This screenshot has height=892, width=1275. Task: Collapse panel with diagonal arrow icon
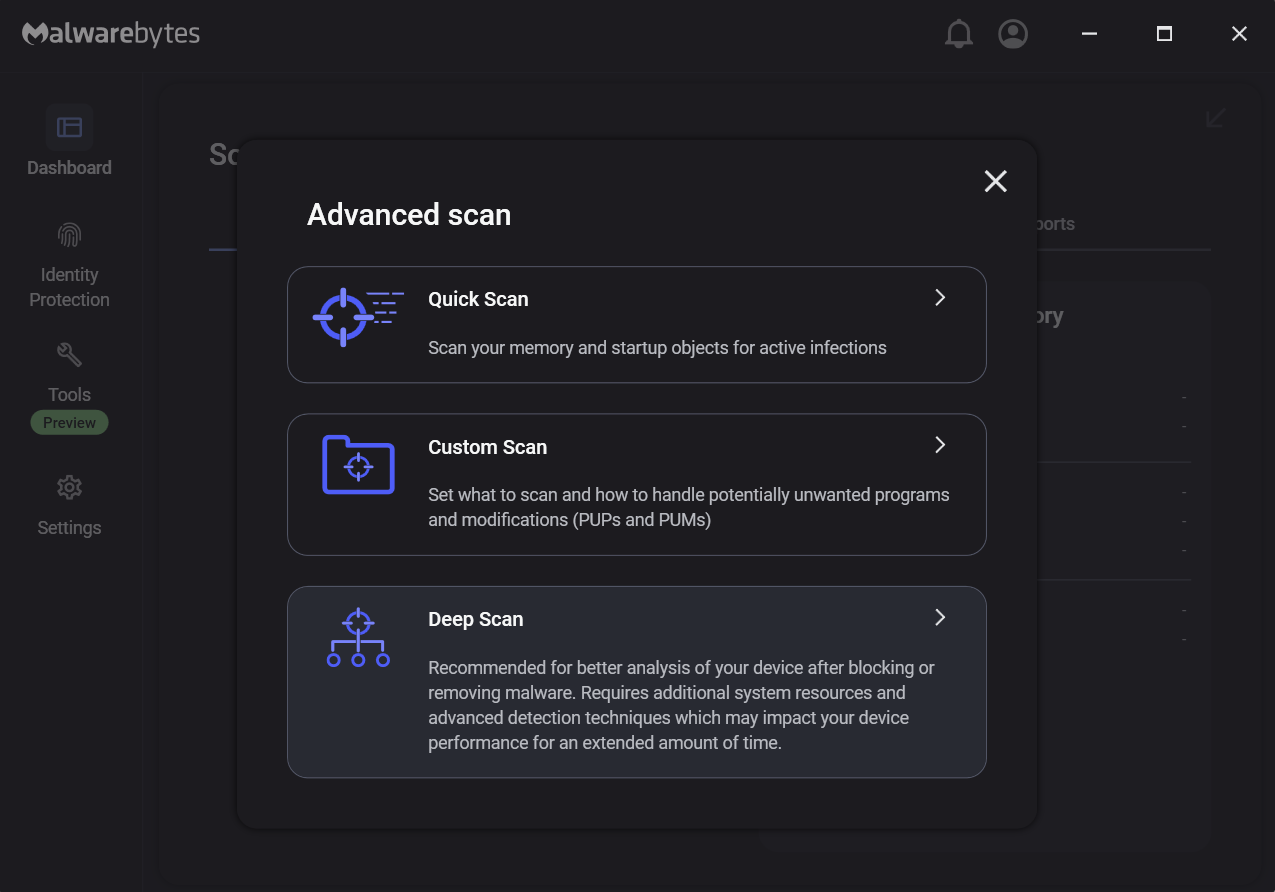coord(1215,119)
